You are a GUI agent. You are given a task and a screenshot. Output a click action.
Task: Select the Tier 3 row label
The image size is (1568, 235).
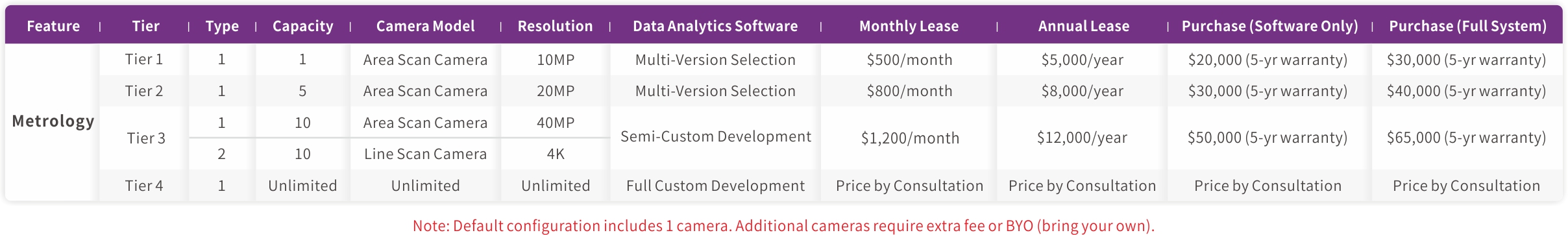click(x=146, y=138)
